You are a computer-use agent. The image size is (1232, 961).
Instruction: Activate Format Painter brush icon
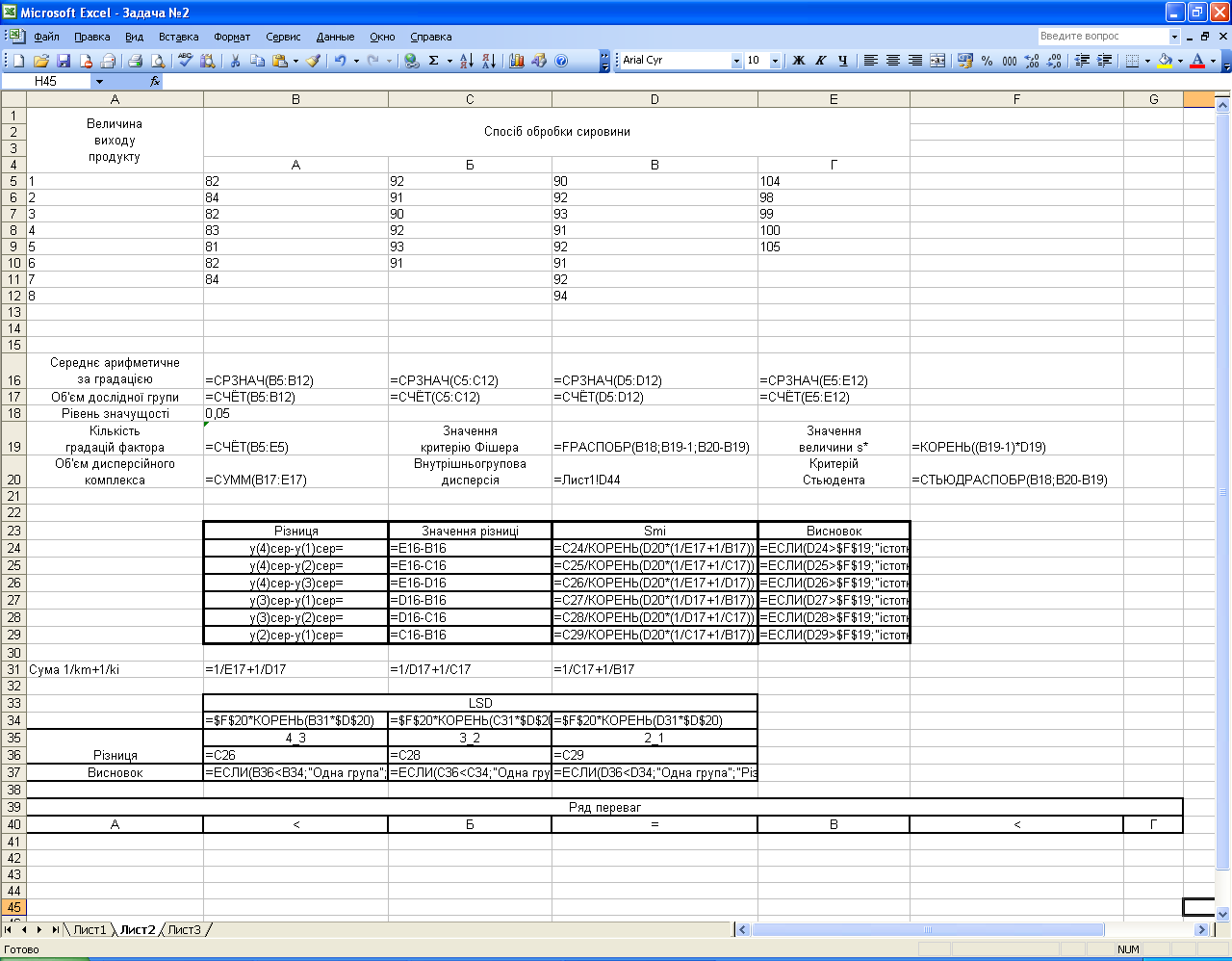314,61
